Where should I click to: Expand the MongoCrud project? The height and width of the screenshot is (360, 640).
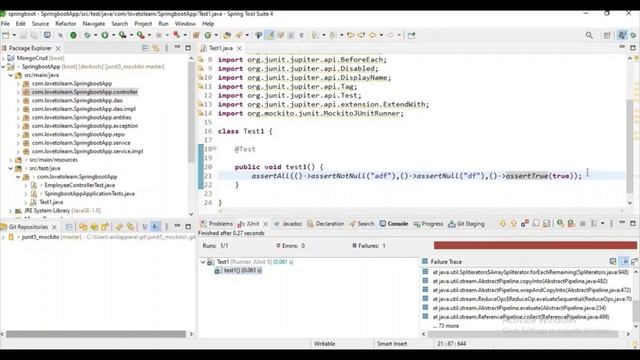[4, 58]
